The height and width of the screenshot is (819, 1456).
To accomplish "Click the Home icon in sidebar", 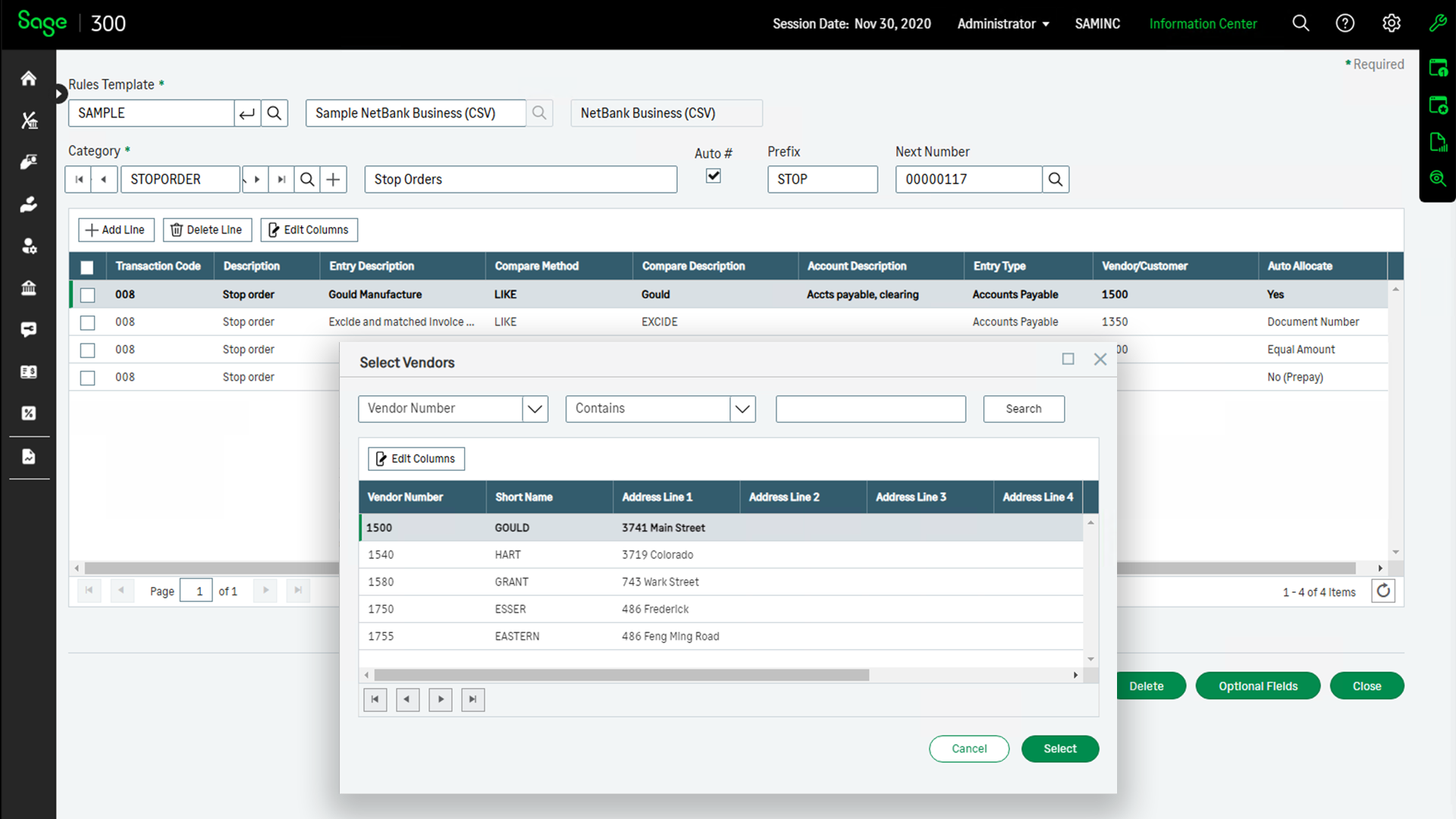I will (x=29, y=78).
